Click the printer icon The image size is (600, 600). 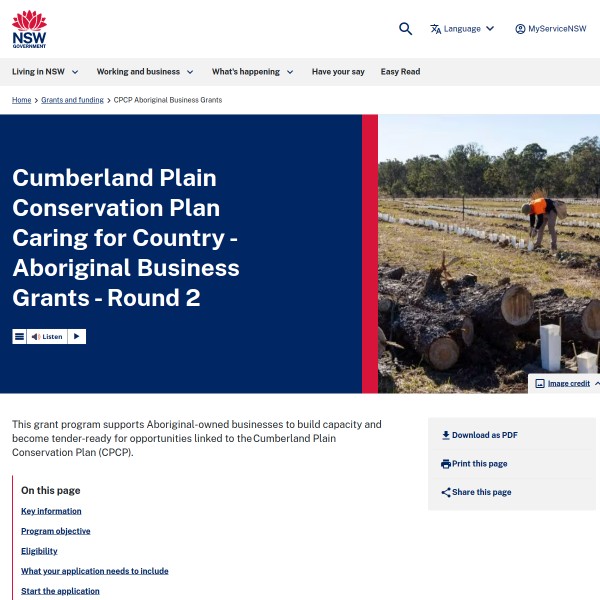(x=446, y=464)
